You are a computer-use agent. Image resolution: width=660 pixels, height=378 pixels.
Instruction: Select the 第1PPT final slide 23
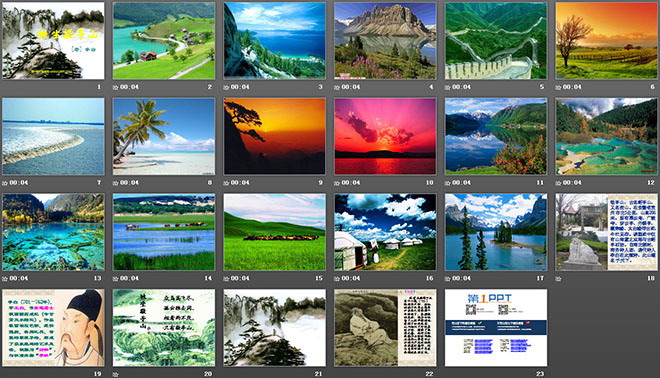[496, 327]
